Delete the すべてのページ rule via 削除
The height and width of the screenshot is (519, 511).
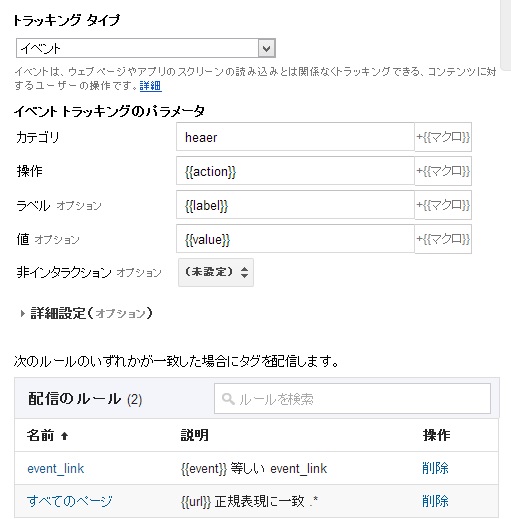click(435, 501)
